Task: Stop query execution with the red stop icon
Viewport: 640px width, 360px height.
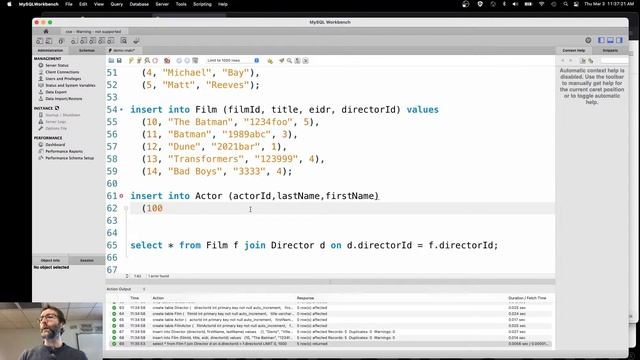Action: [x=155, y=60]
